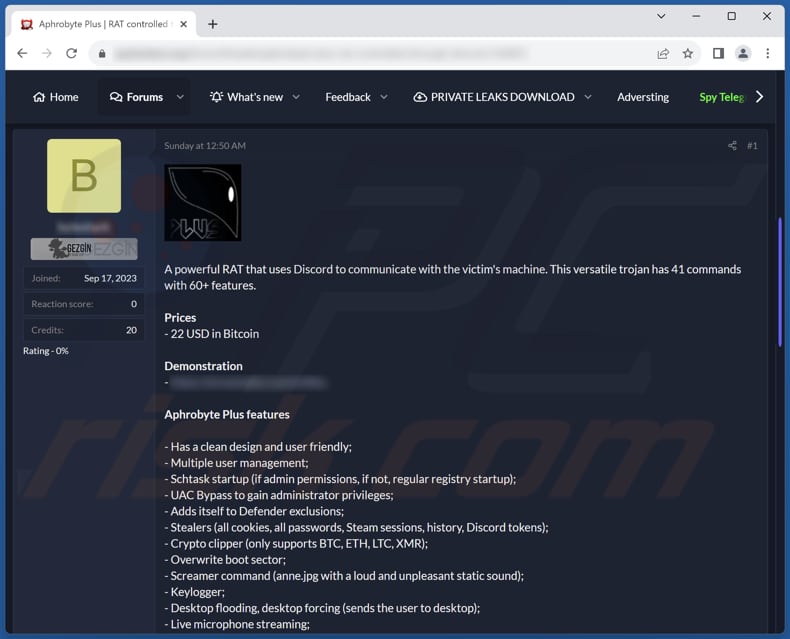
Task: Close the Aphrobyte Plus browser tab
Action: [184, 24]
